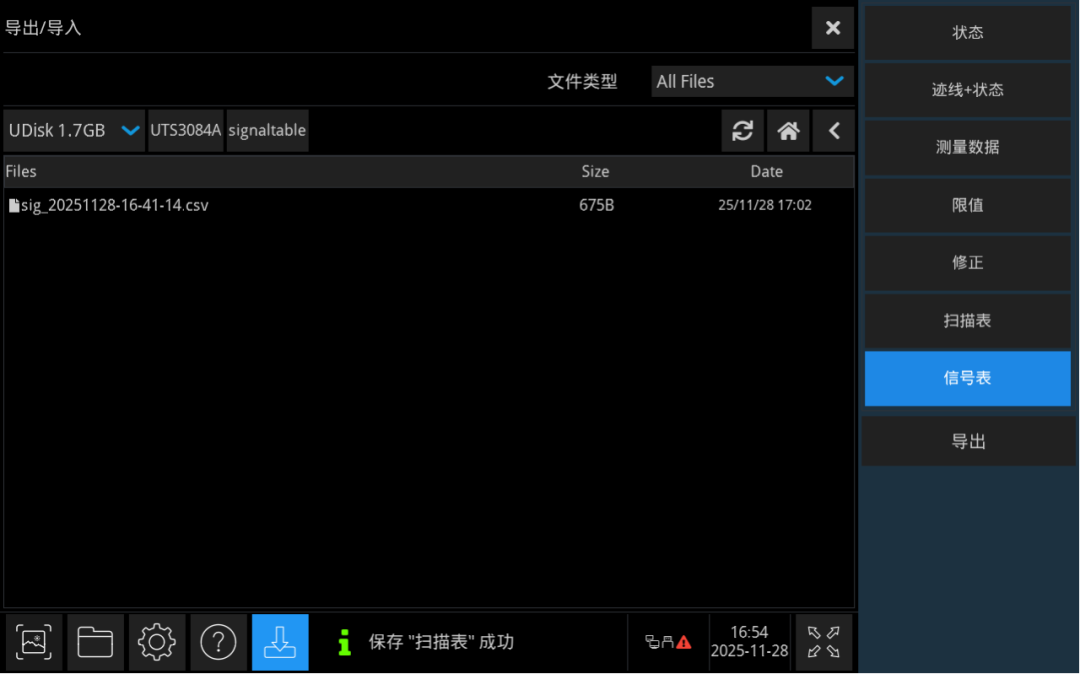Pick the 扫描表 option
1080x674 pixels.
(x=968, y=321)
